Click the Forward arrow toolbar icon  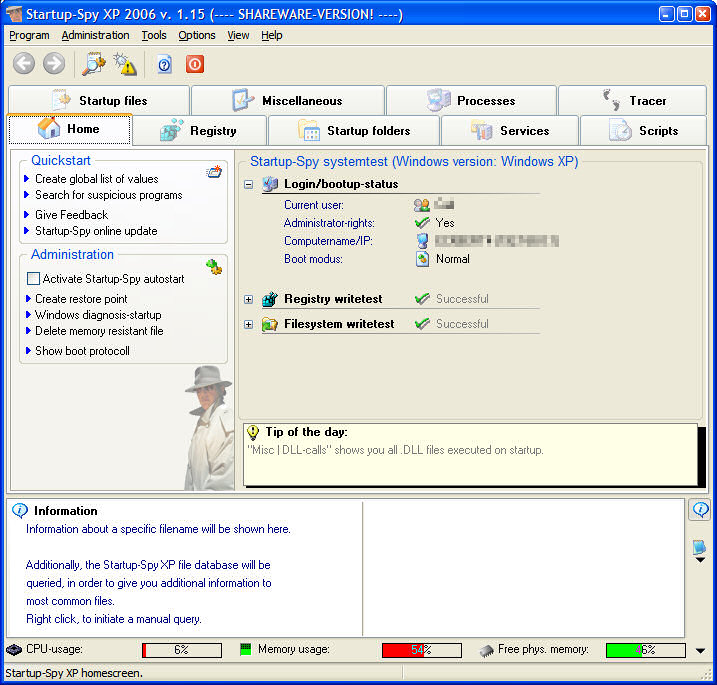(54, 64)
